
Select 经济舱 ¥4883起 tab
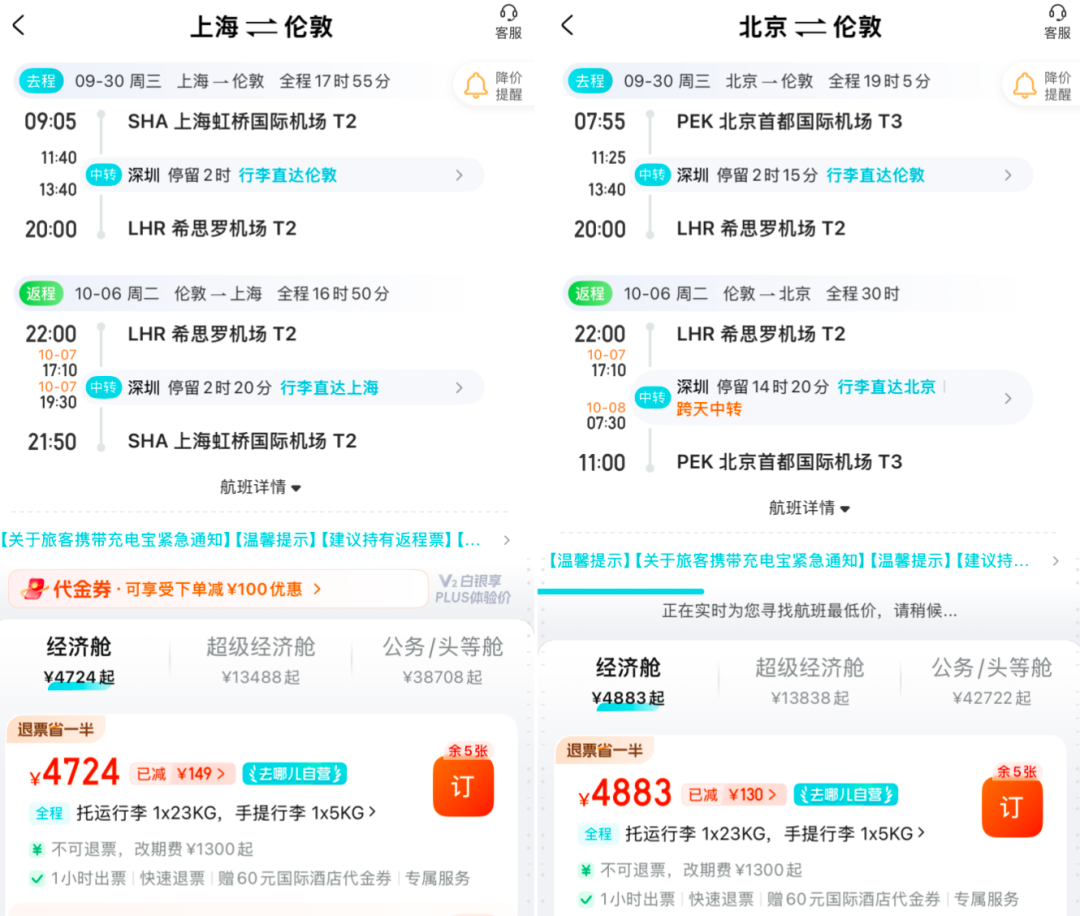[628, 680]
